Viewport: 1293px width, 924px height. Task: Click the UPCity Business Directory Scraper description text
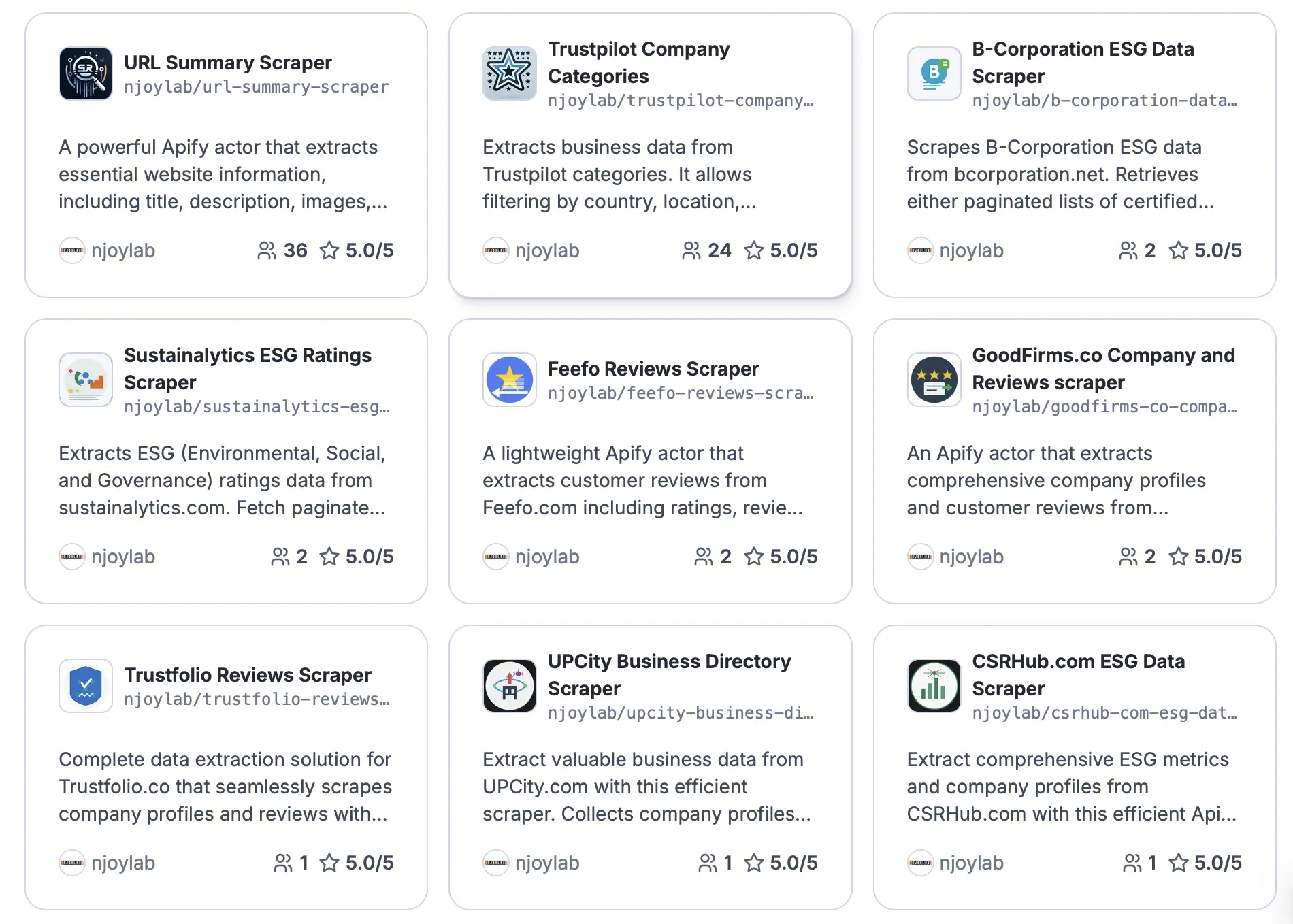(x=646, y=787)
